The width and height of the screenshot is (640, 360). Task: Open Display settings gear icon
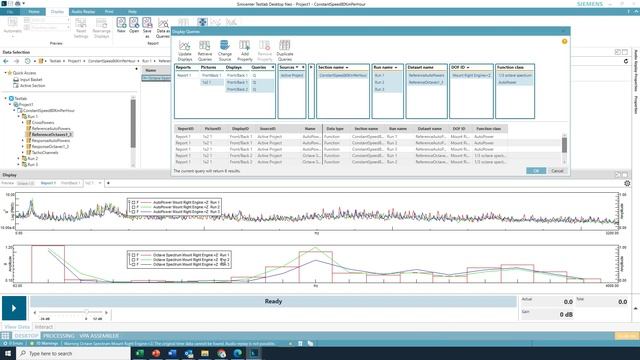627,184
